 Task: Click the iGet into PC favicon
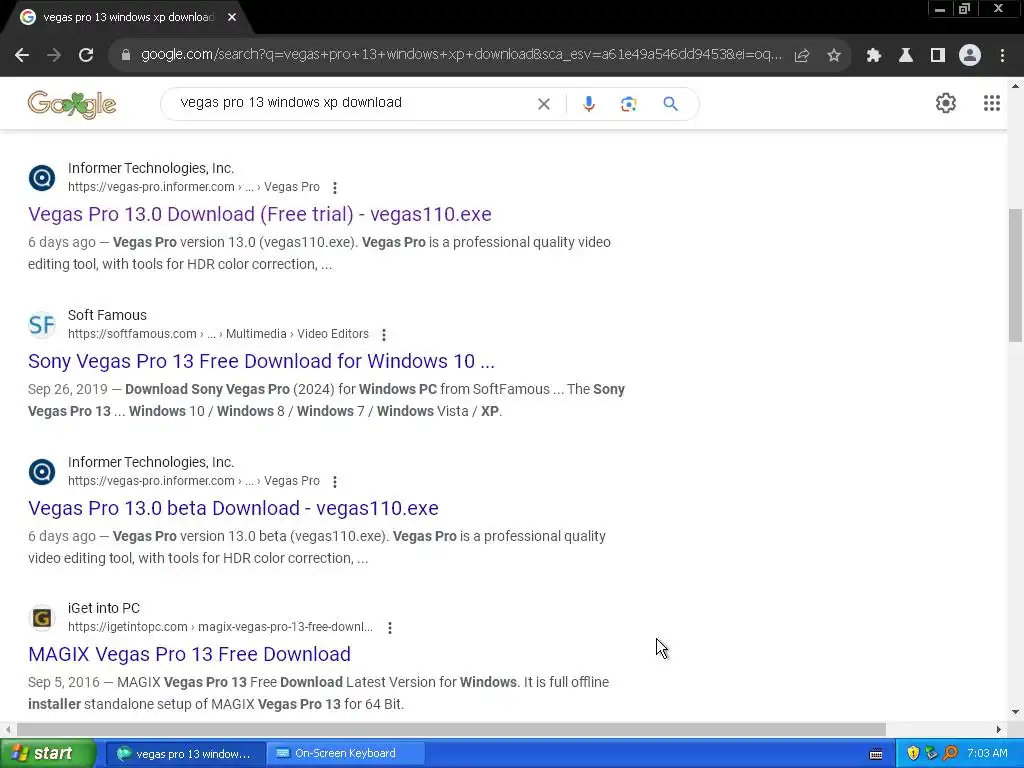pyautogui.click(x=42, y=618)
